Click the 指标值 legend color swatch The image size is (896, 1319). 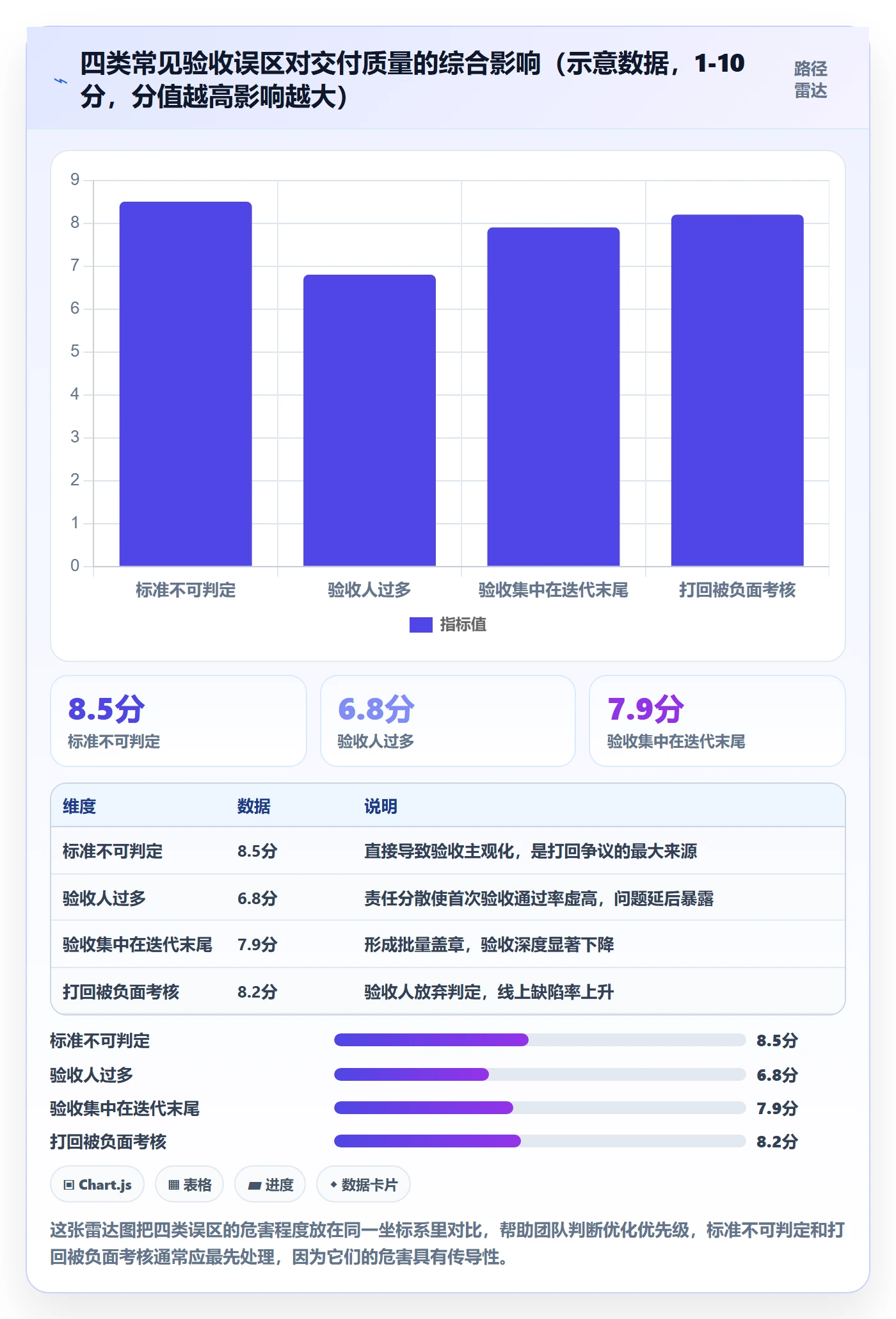[x=421, y=624]
